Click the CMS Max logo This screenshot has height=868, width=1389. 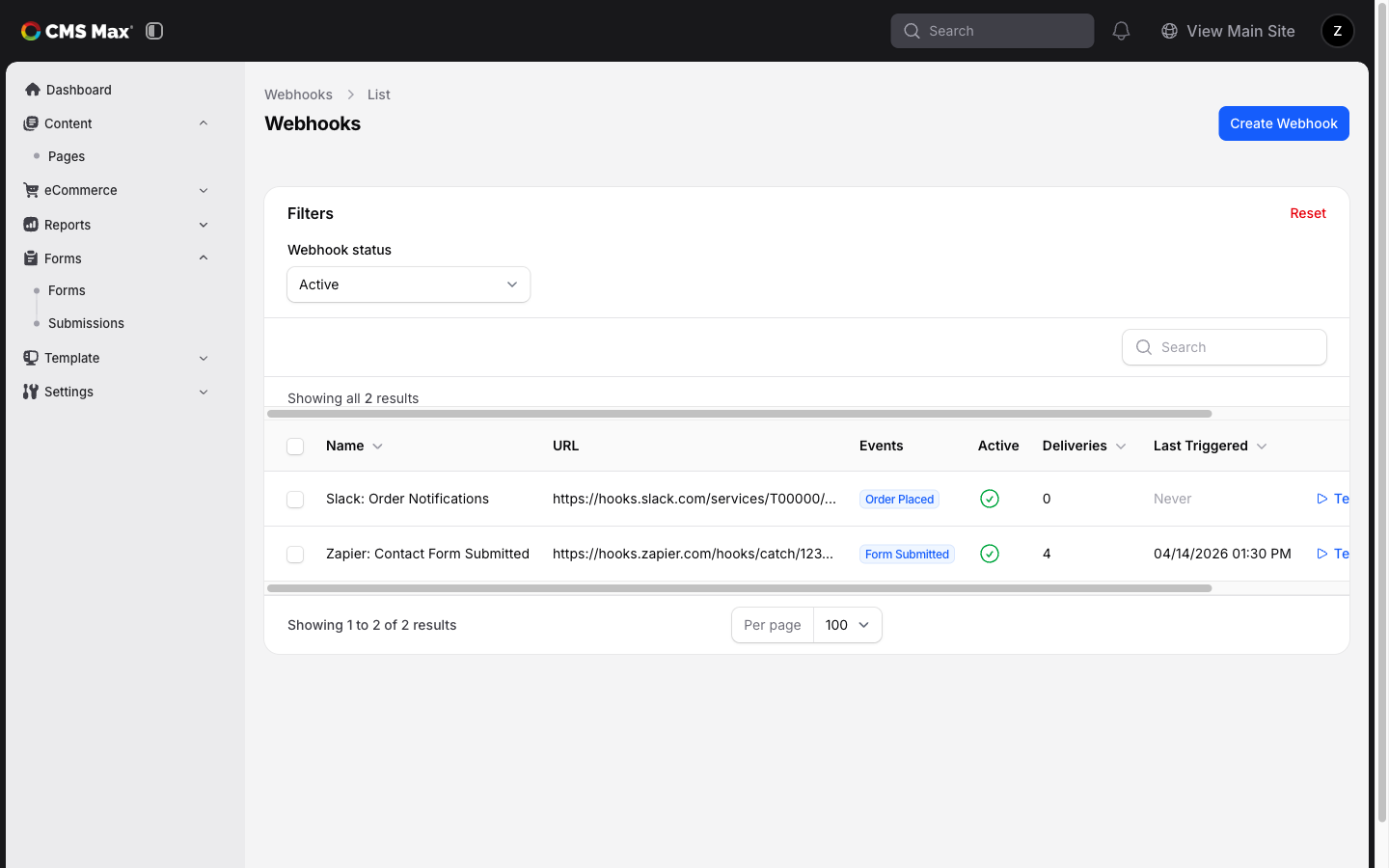pyautogui.click(x=77, y=31)
